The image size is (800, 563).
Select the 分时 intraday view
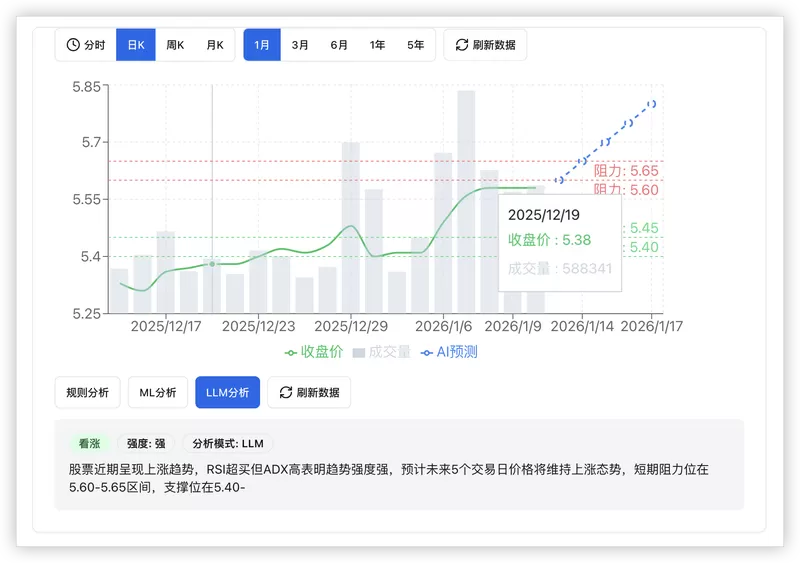point(86,45)
